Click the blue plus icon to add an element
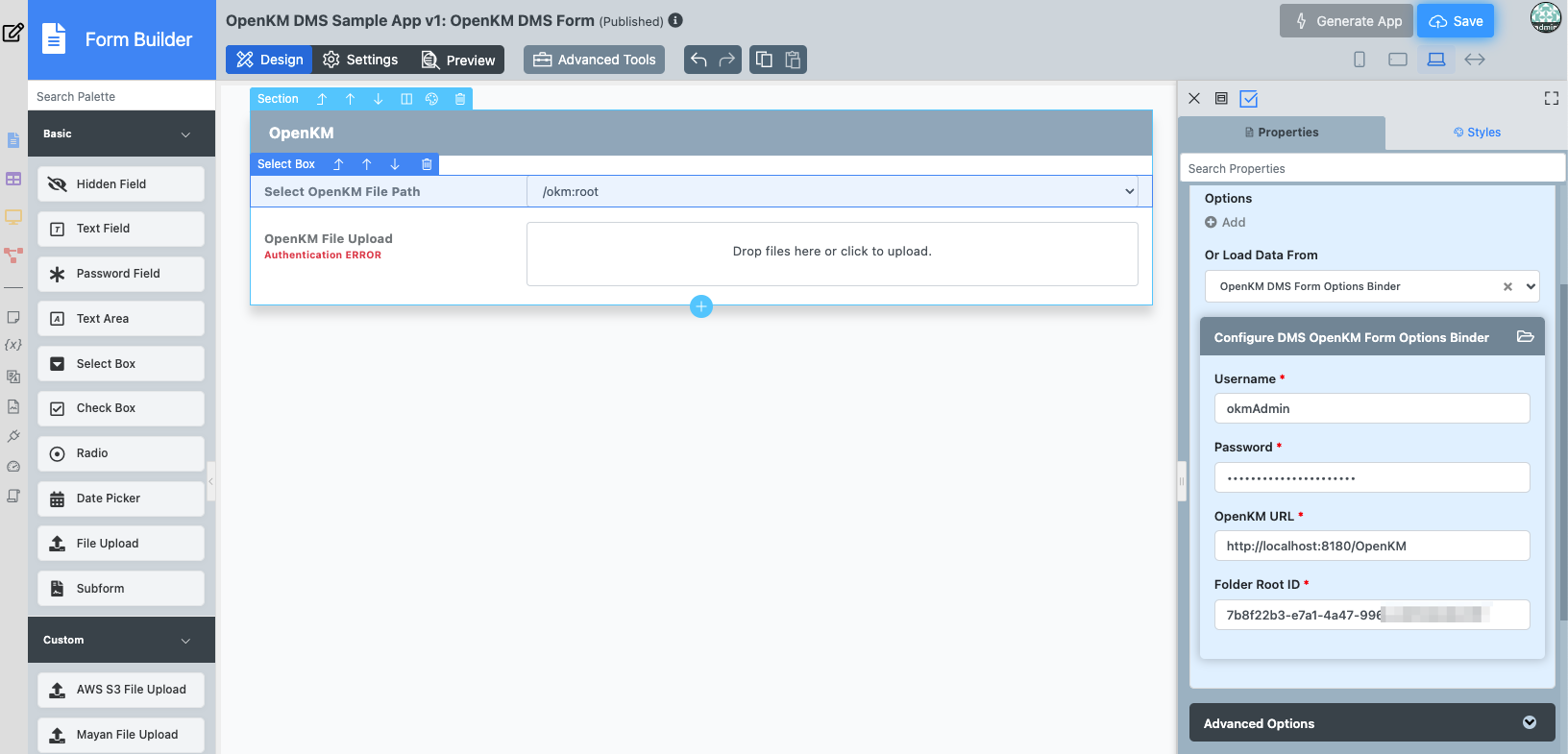Image resolution: width=1568 pixels, height=754 pixels. tap(701, 306)
